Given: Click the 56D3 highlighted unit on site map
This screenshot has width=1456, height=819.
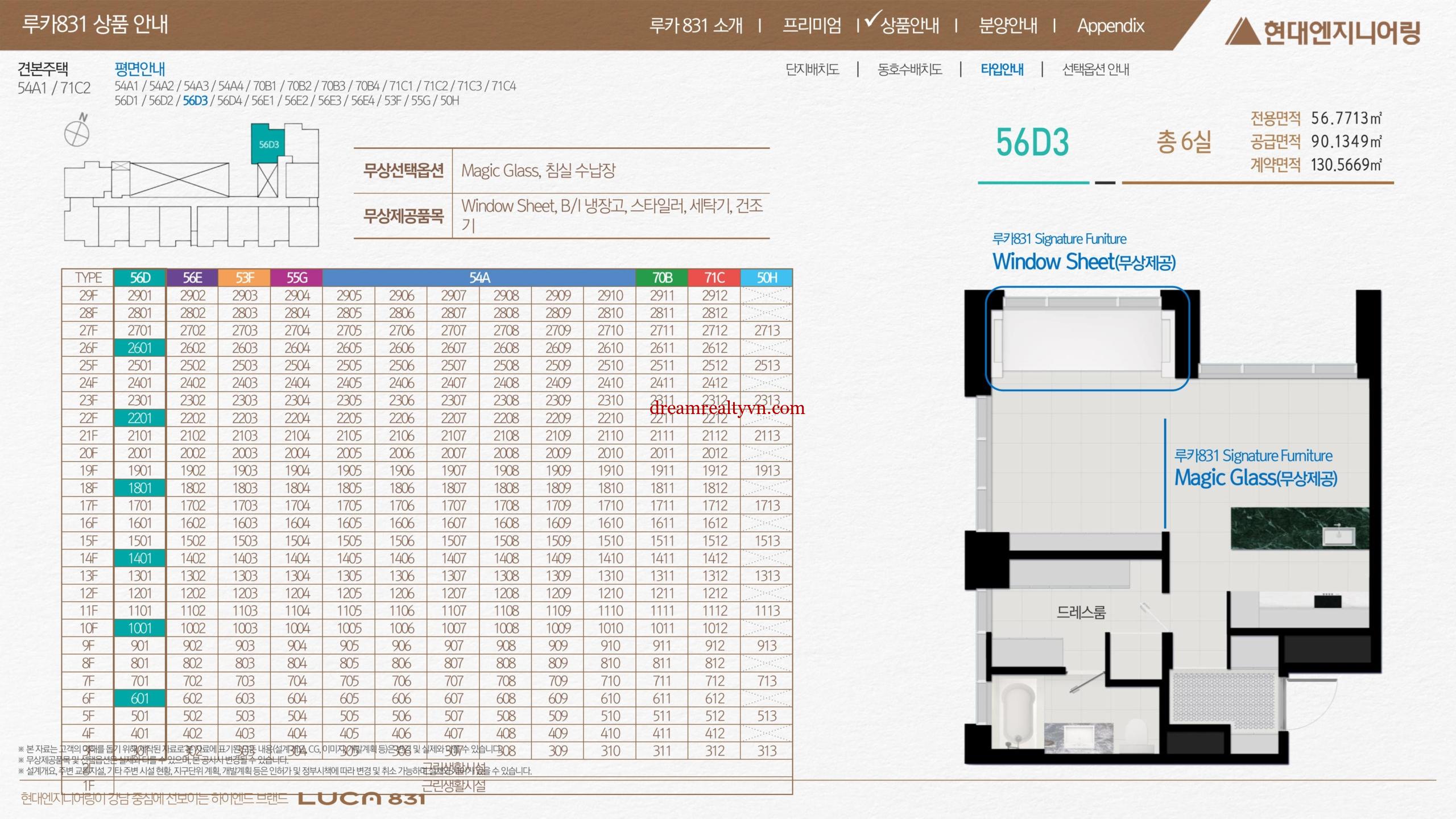Looking at the screenshot, I should (269, 144).
